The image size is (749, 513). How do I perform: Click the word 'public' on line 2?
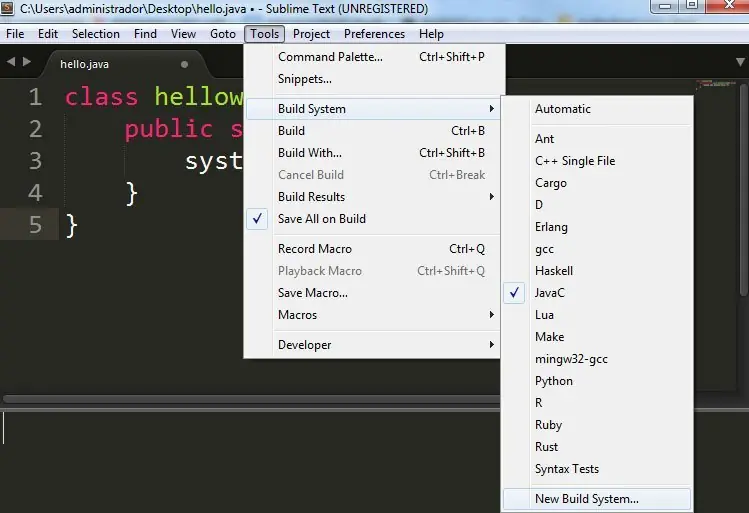point(169,129)
